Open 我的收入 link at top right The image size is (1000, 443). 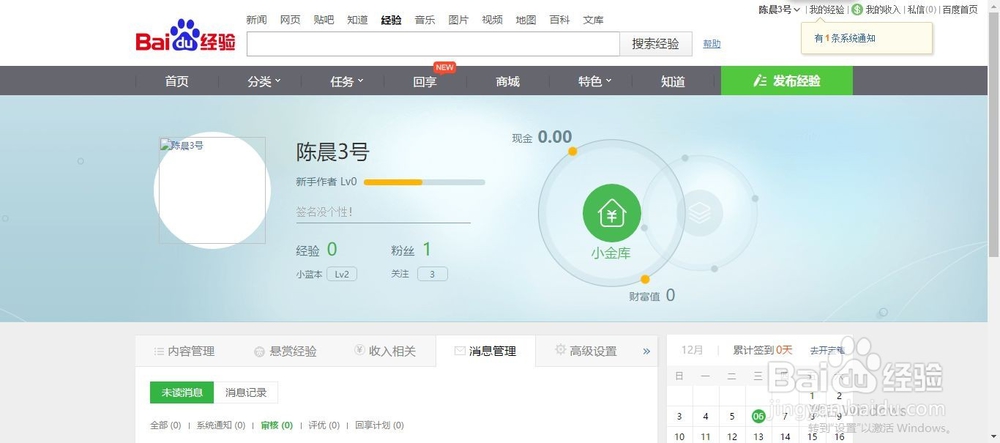pos(883,10)
